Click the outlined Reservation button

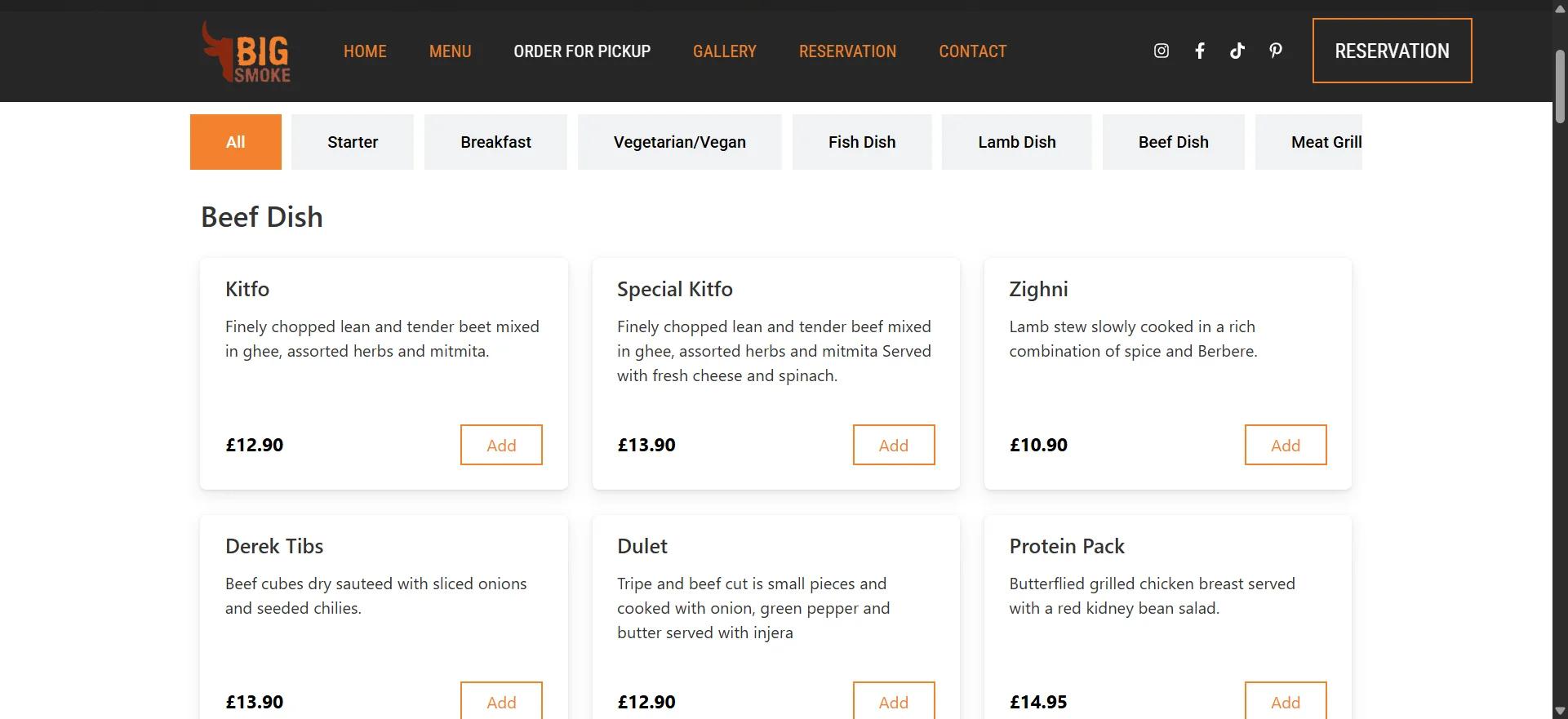coord(1393,51)
